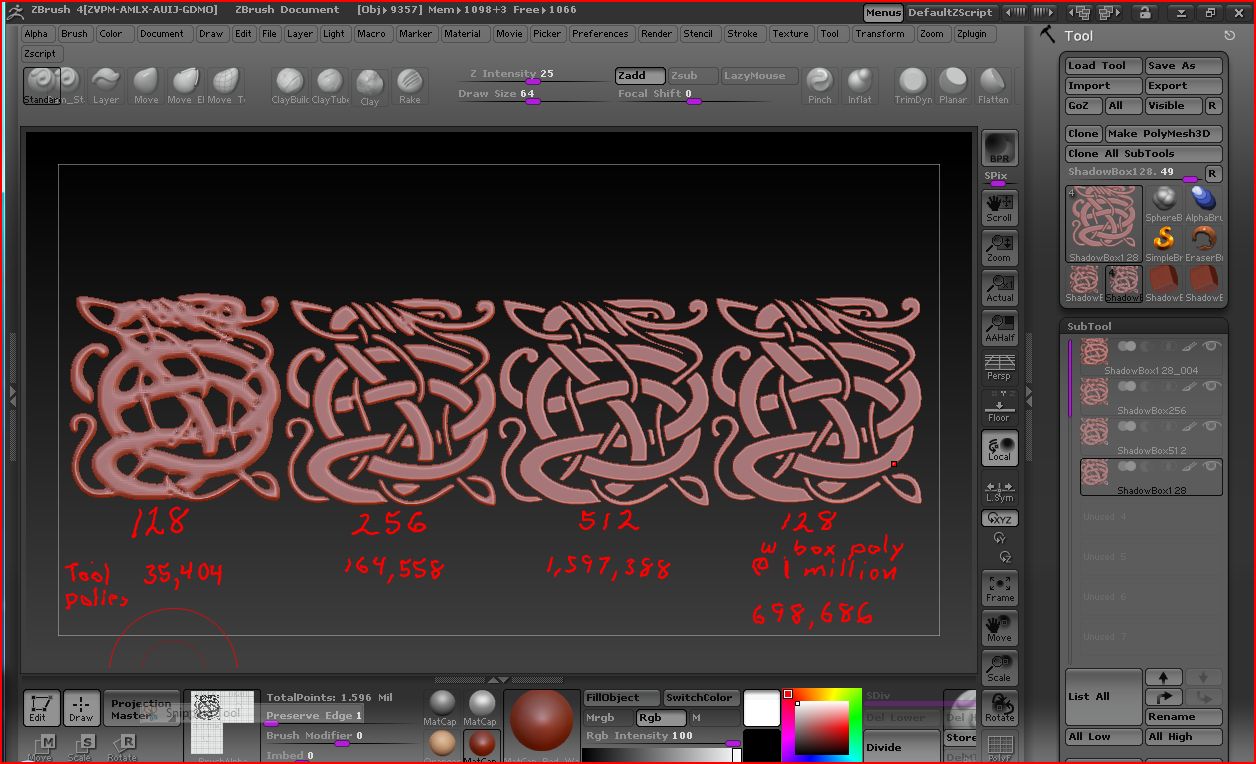Viewport: 1256px width, 764px height.
Task: Open the Stroke menu
Action: [x=742, y=33]
